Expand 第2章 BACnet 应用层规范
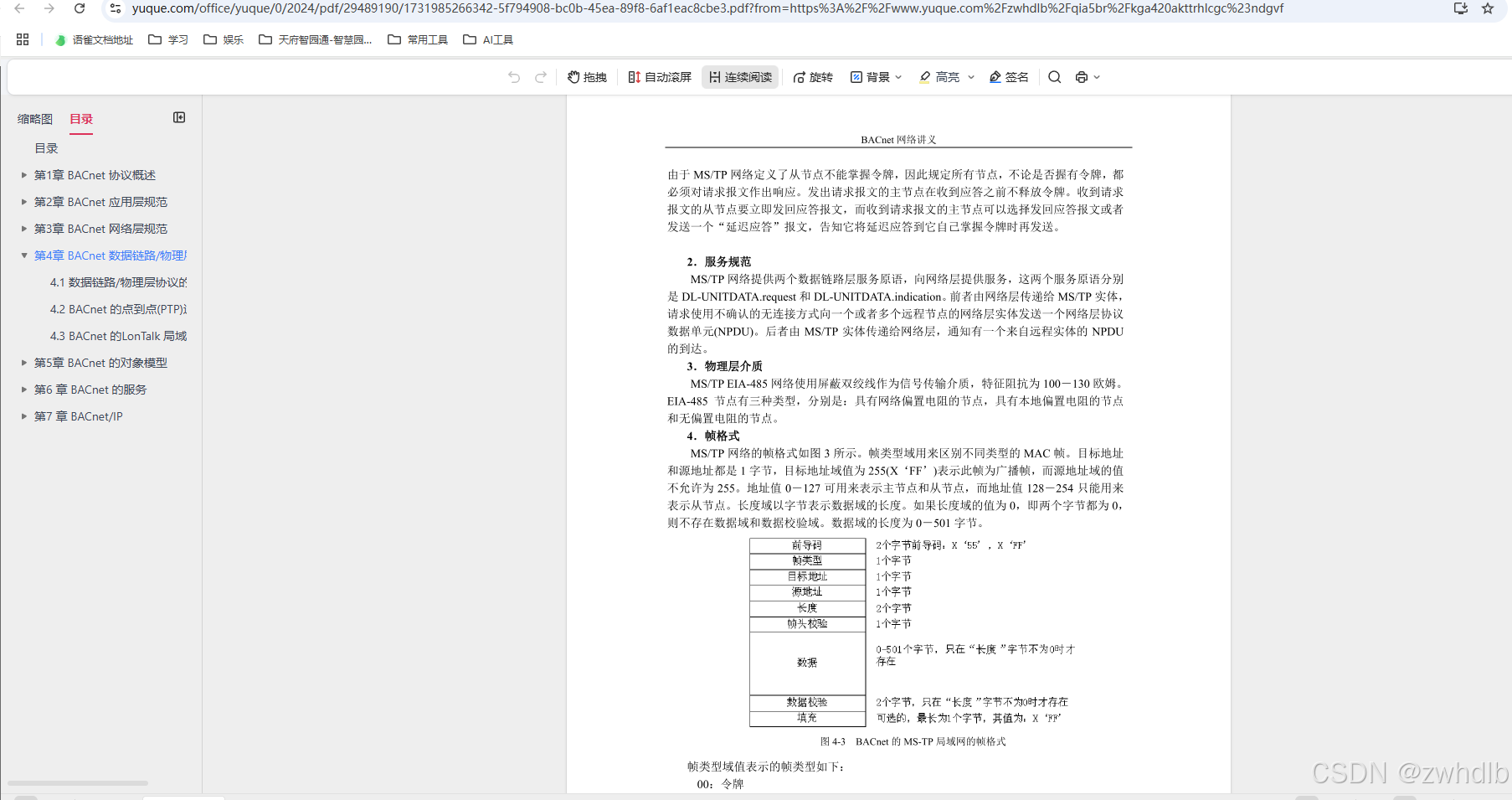This screenshot has height=800, width=1512. (23, 202)
